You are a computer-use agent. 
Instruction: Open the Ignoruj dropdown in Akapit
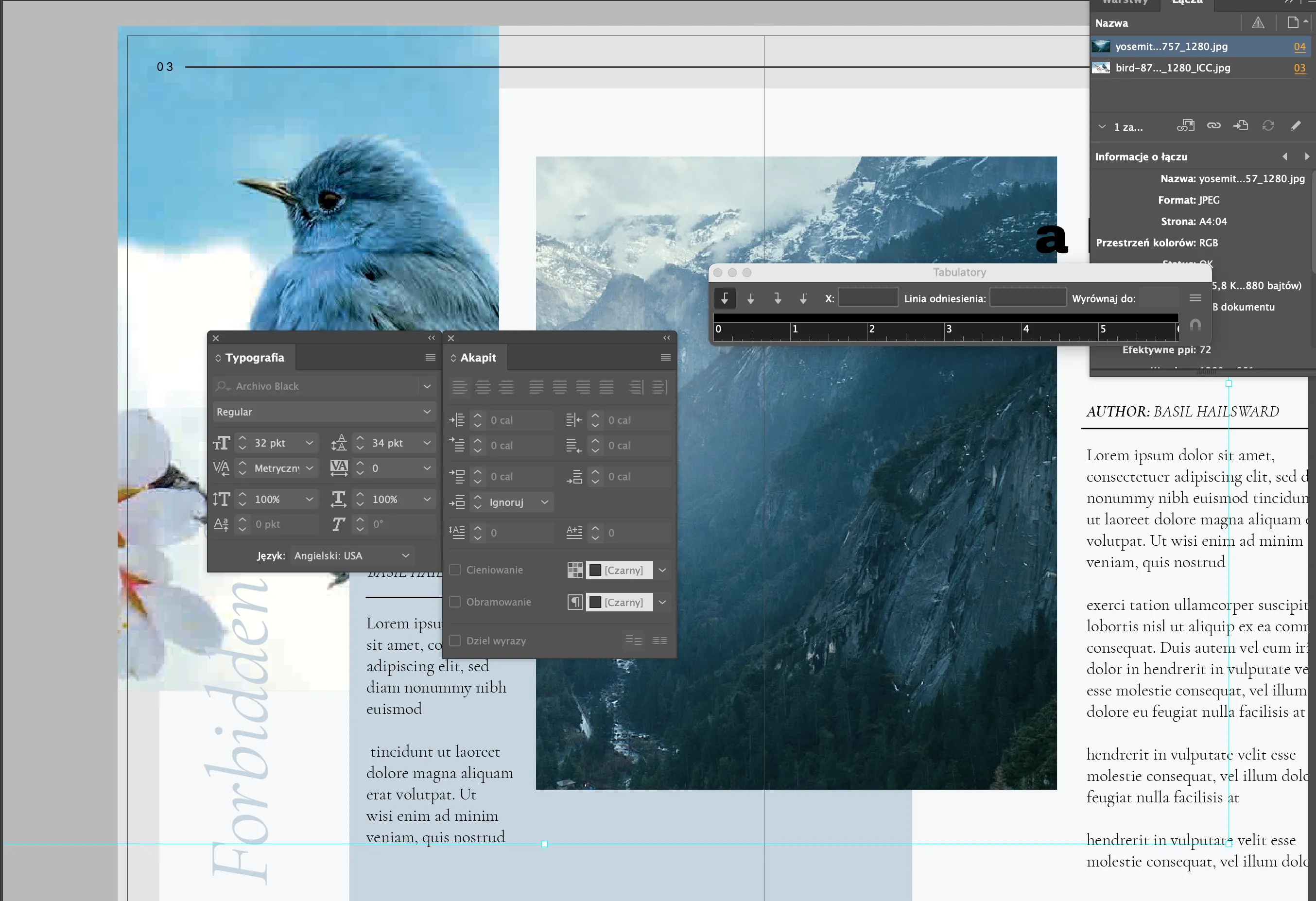click(544, 502)
